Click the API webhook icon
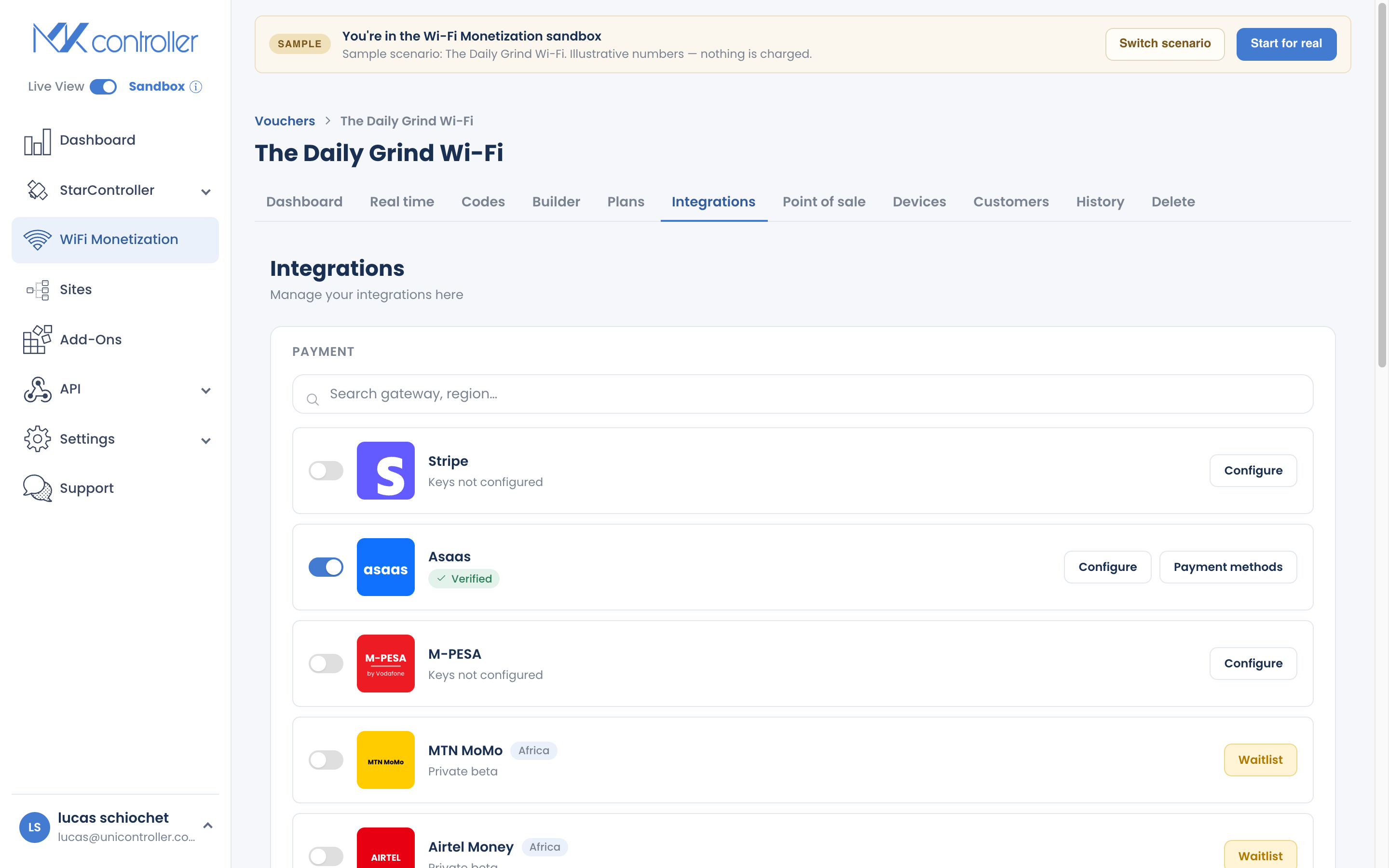The image size is (1389, 868). click(37, 389)
